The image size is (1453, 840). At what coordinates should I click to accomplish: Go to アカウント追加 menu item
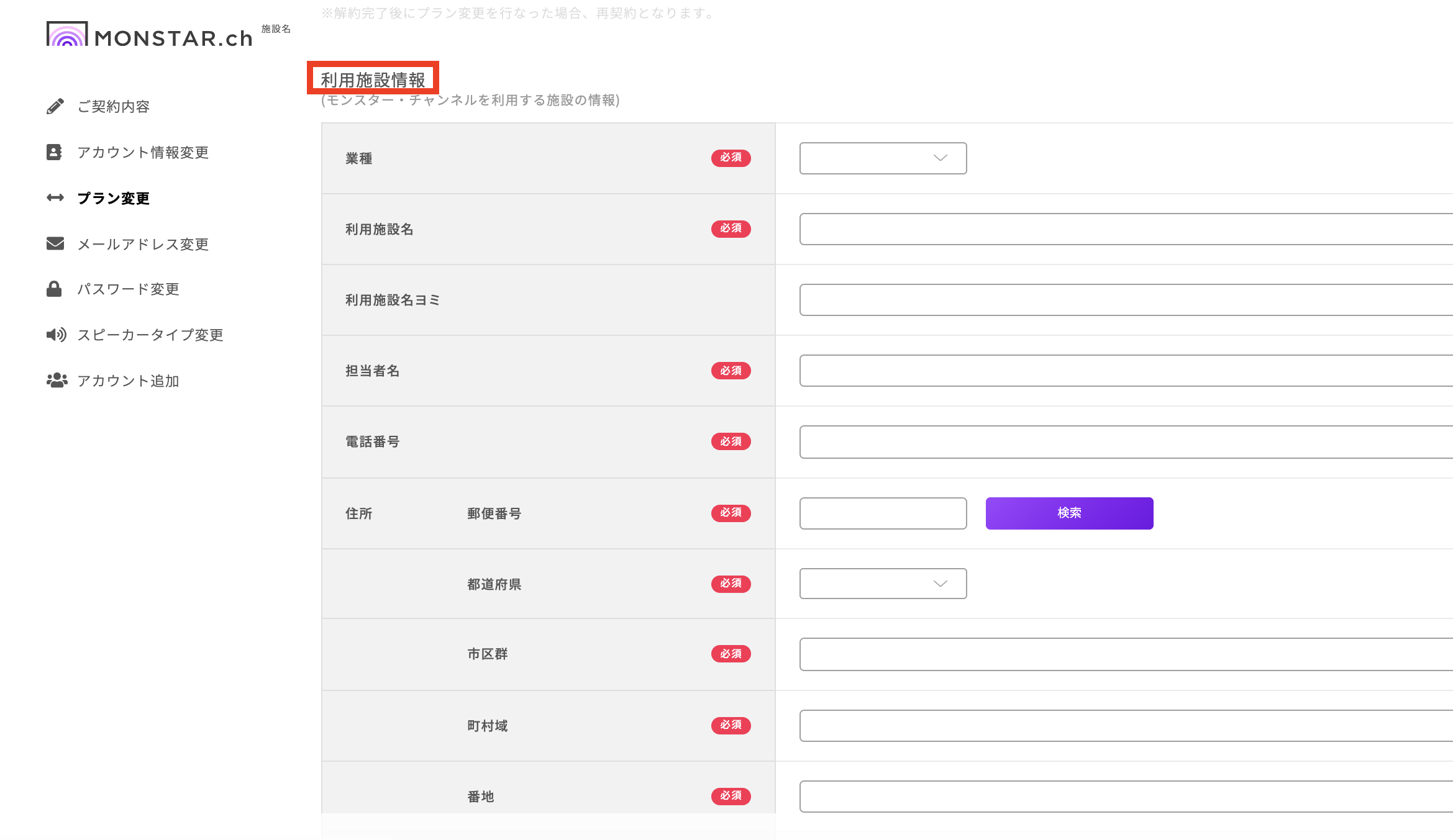[128, 381]
